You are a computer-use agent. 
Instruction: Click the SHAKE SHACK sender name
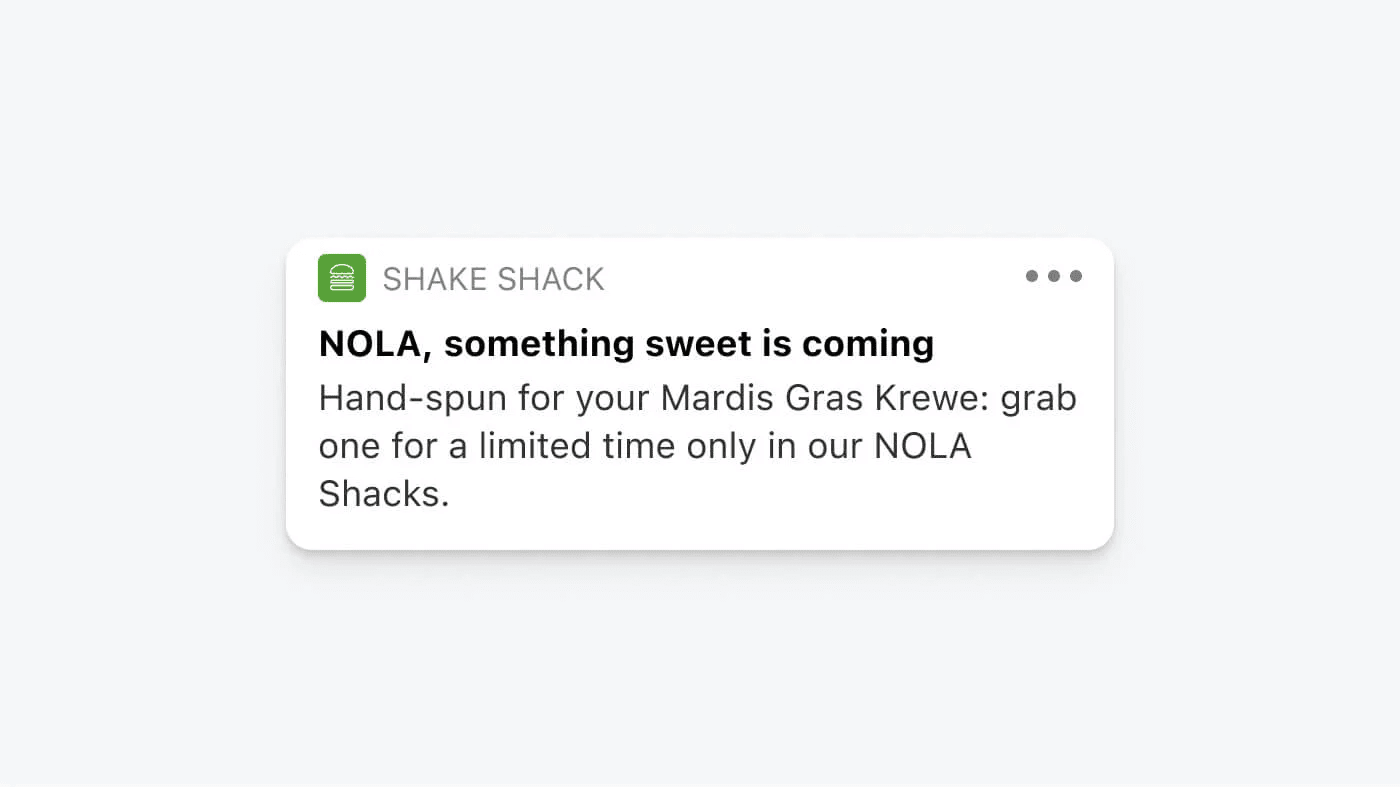click(x=494, y=279)
